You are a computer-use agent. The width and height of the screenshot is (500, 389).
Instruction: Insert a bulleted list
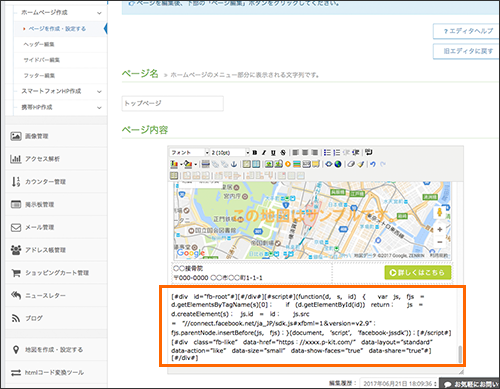point(327,152)
